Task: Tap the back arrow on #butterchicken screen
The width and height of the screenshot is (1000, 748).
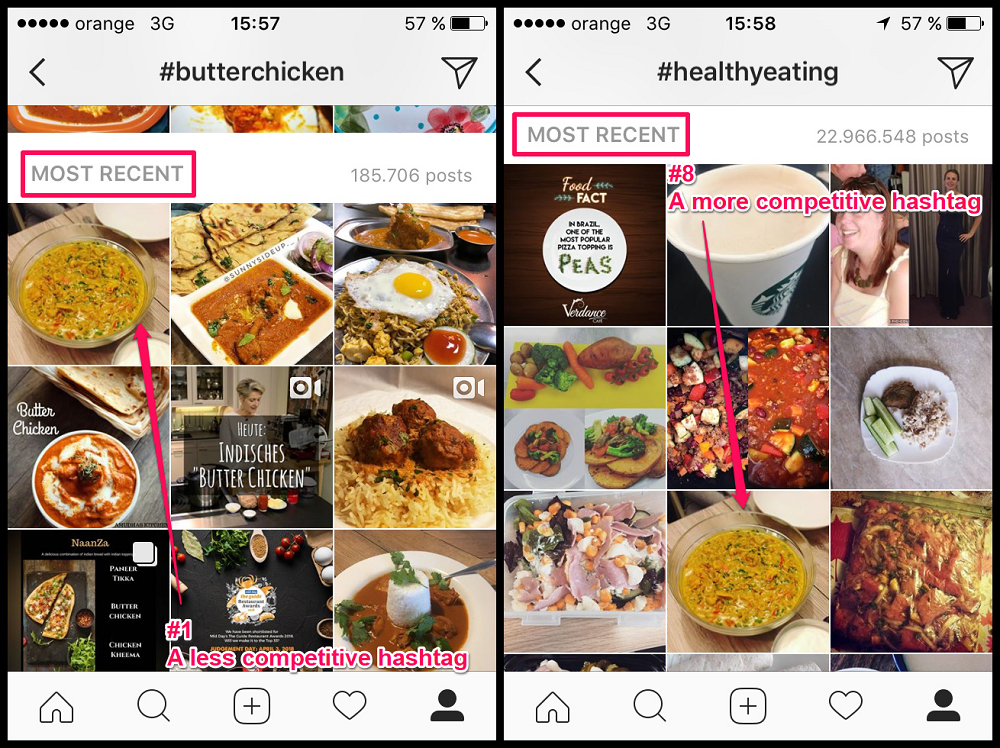Action: [x=38, y=72]
